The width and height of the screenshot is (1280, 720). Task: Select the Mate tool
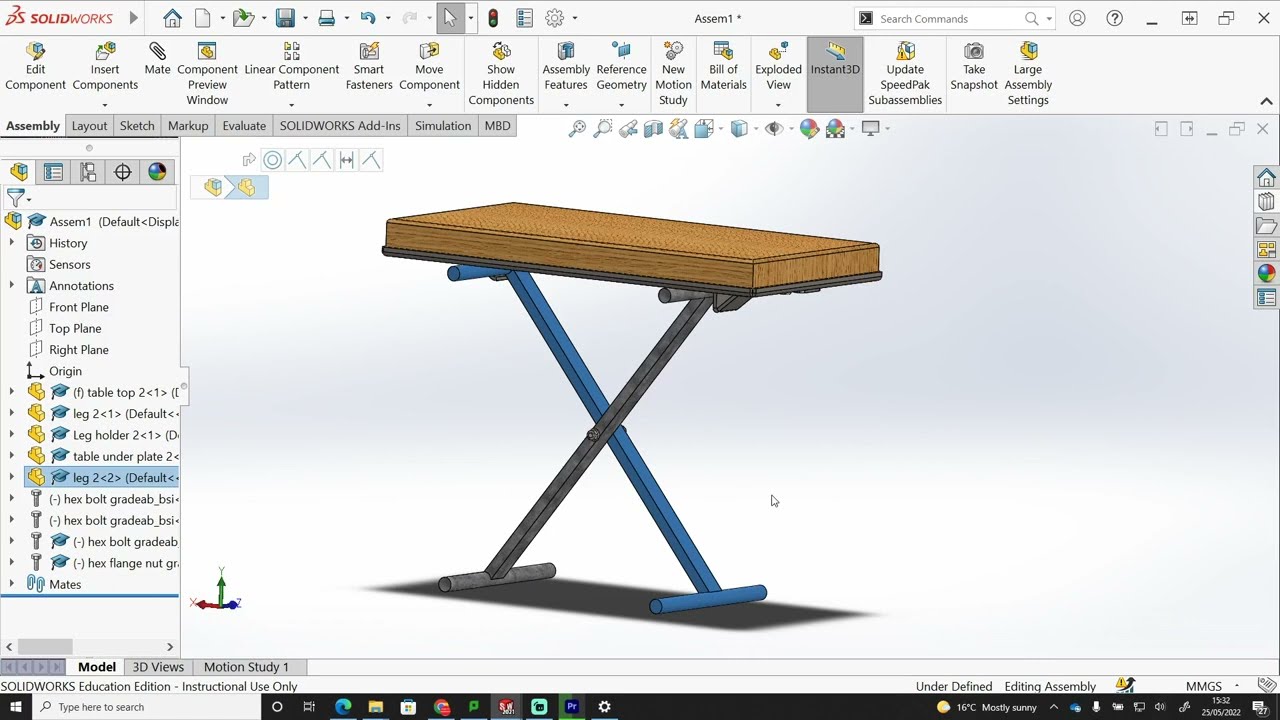157,60
